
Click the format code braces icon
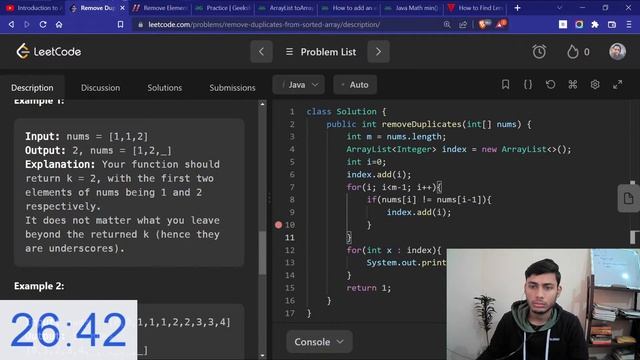tap(528, 84)
